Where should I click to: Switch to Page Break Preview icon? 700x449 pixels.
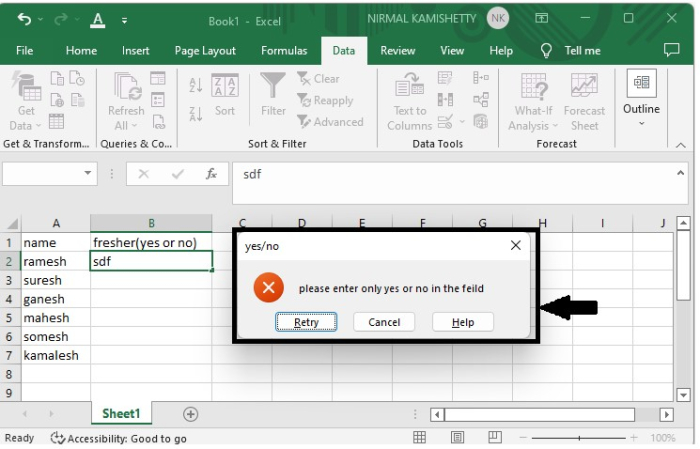pyautogui.click(x=495, y=437)
